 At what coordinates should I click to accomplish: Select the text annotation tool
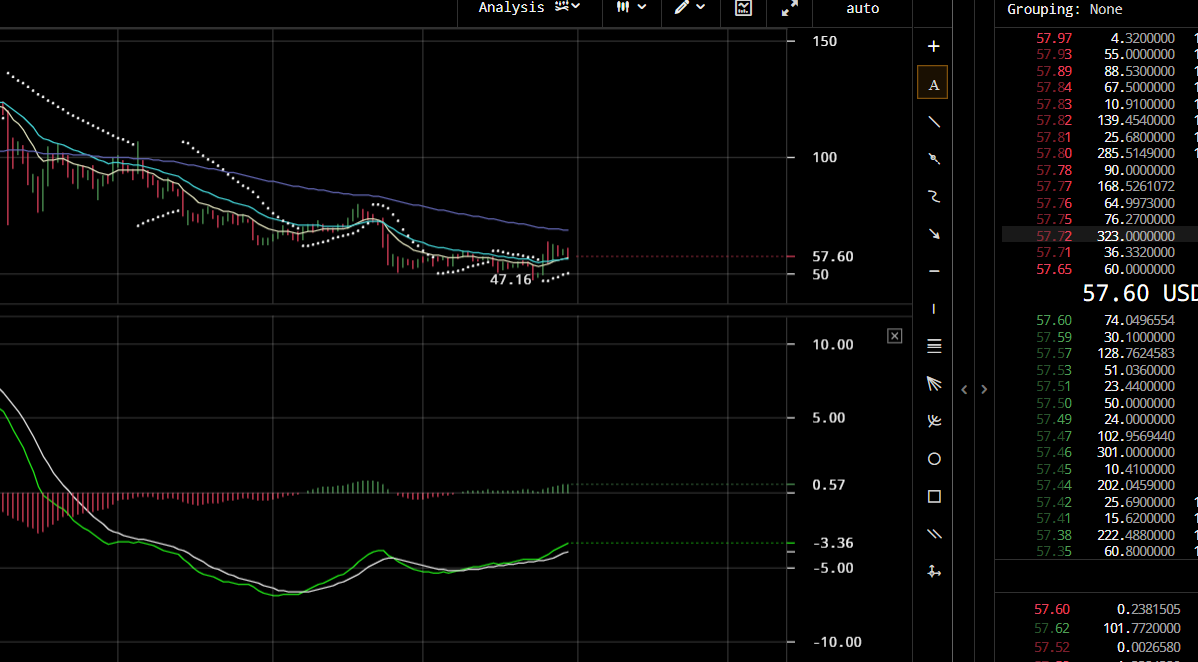click(x=933, y=83)
